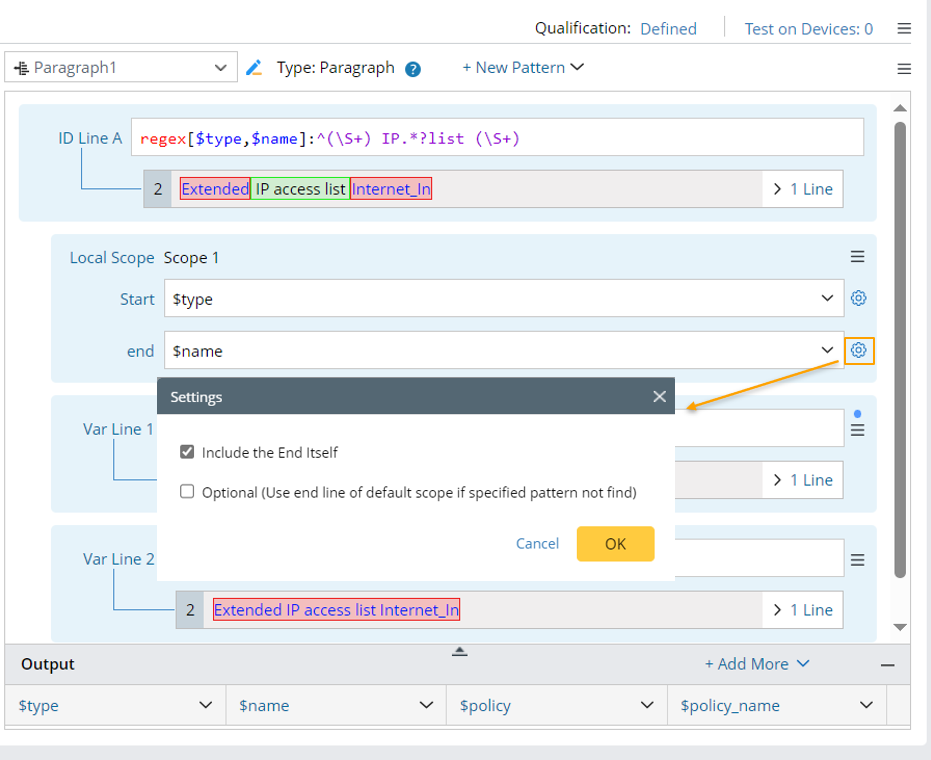This screenshot has width=931, height=760.
Task: Open the hamburger menu on the Paragraph type row
Action: 904,69
